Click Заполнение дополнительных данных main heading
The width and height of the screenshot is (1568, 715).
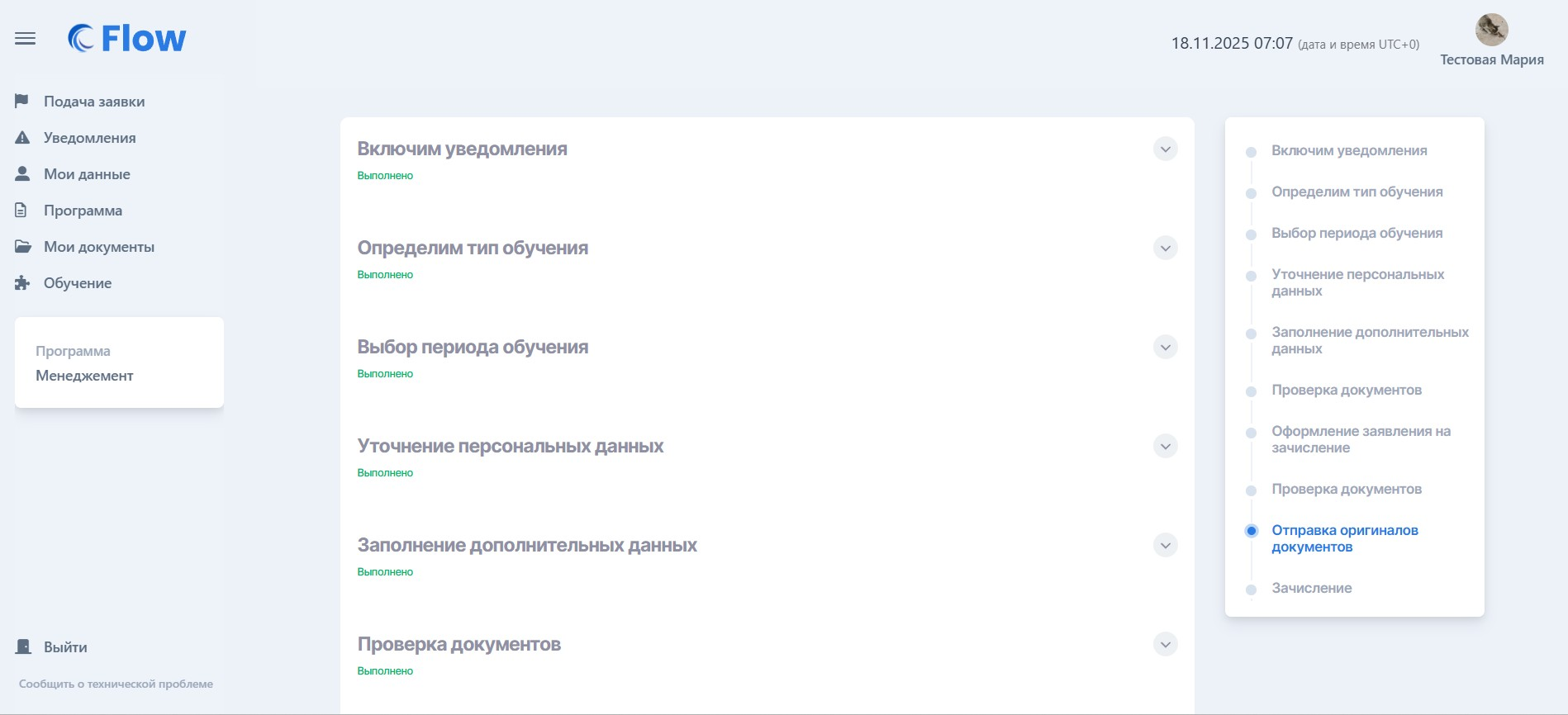point(527,546)
